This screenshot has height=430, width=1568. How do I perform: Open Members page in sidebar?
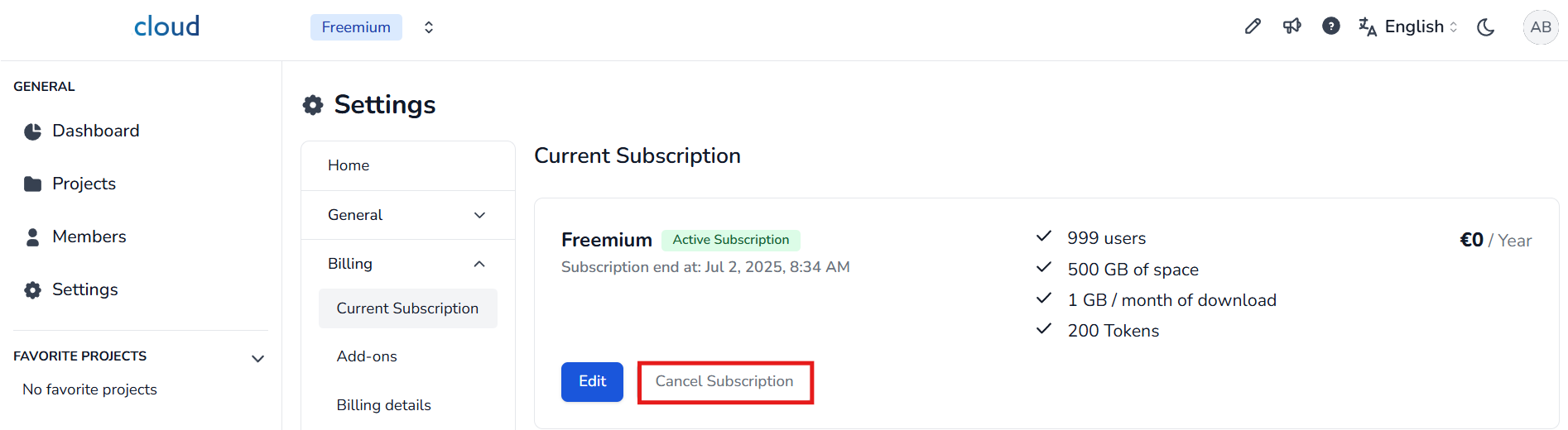(x=89, y=236)
